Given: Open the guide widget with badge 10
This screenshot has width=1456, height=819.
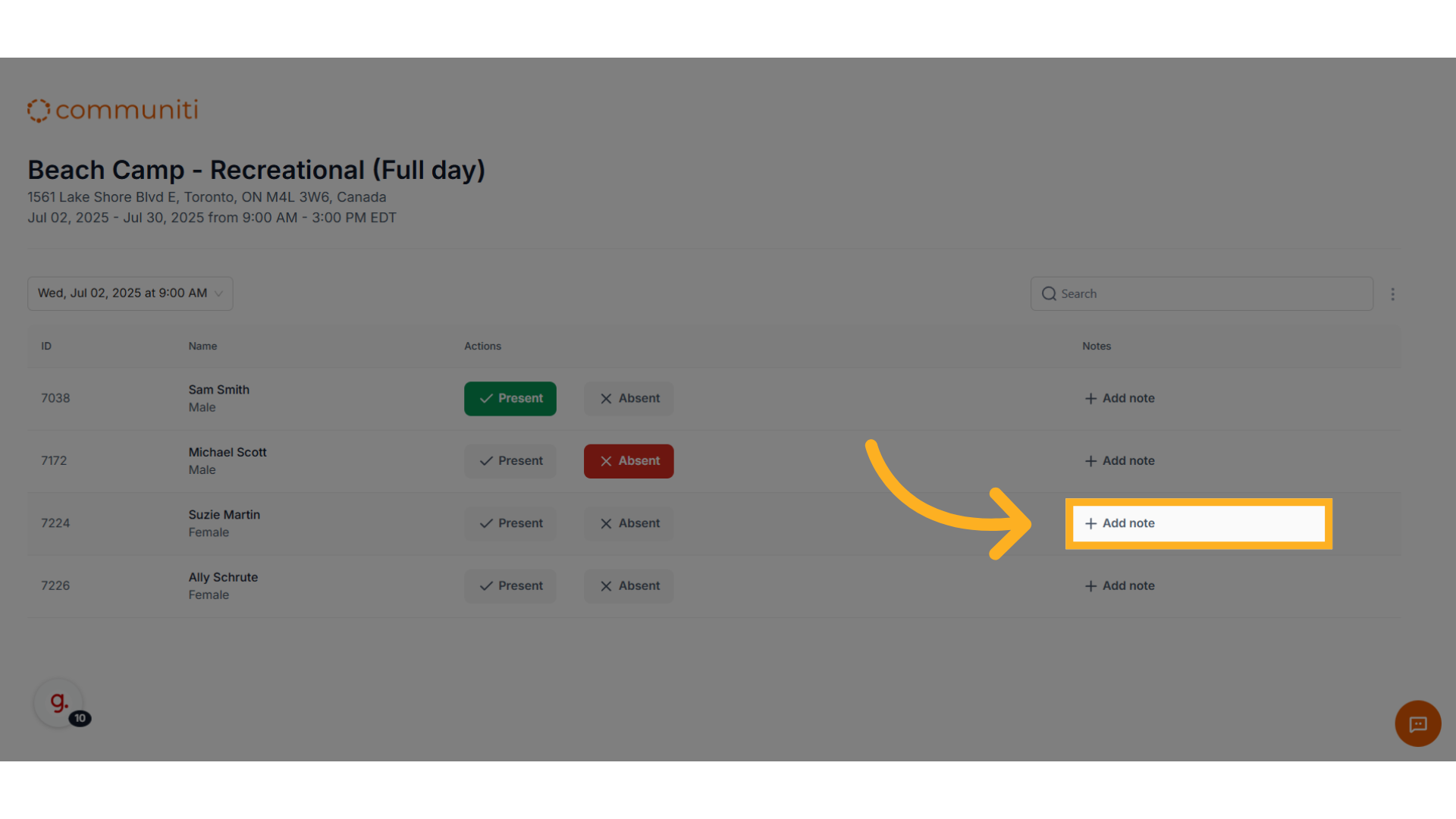Looking at the screenshot, I should pos(59,703).
